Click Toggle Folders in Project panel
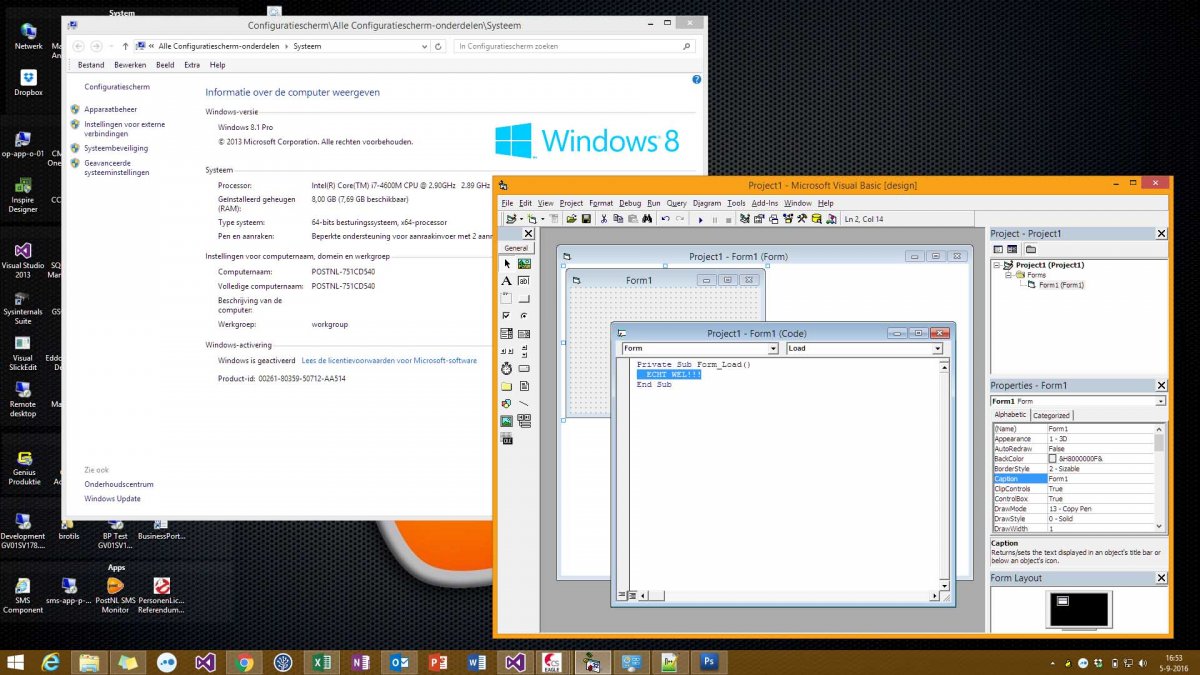This screenshot has width=1200, height=675. [x=1030, y=249]
